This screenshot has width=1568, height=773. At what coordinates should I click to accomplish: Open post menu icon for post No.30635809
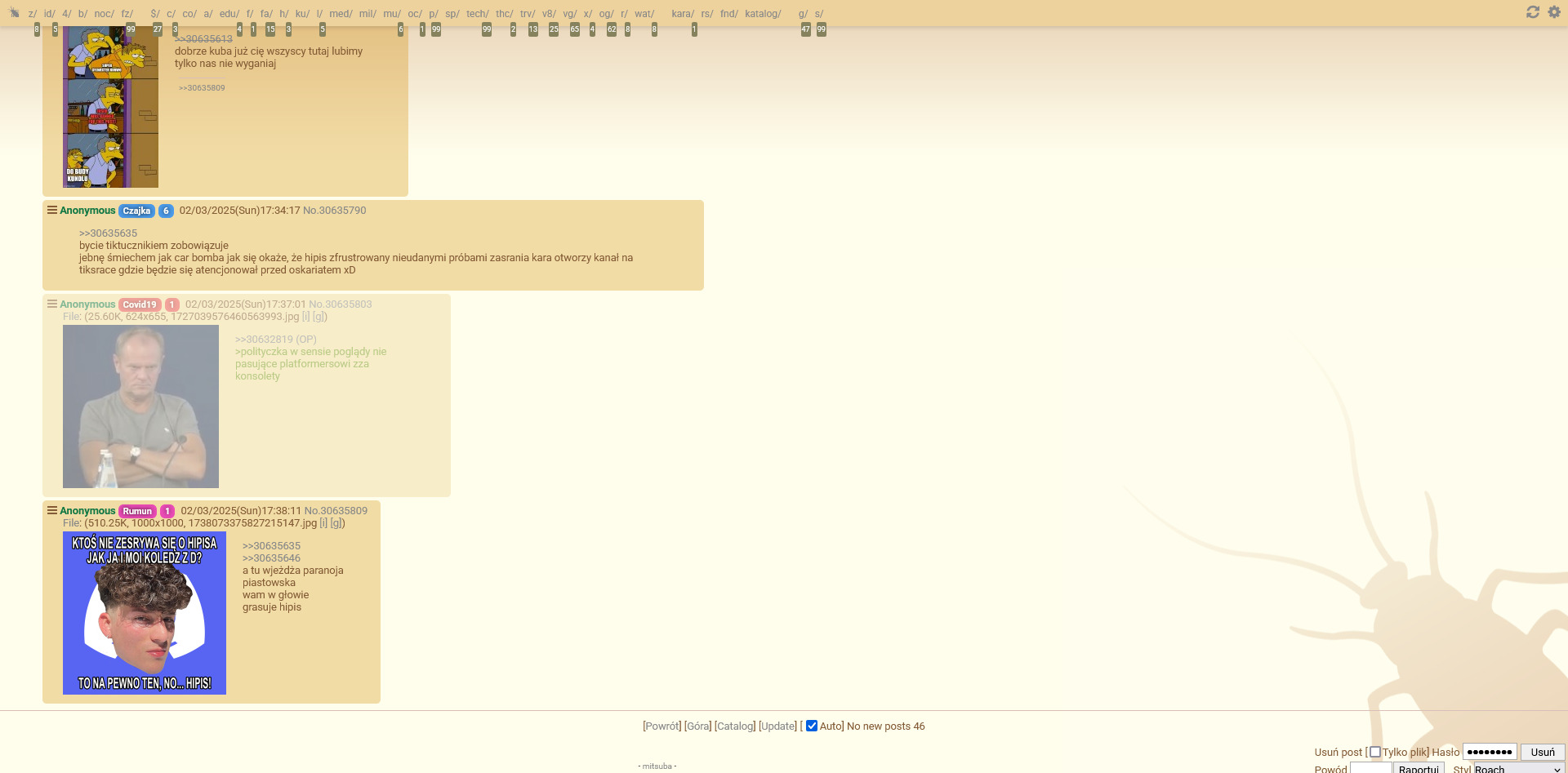point(52,510)
